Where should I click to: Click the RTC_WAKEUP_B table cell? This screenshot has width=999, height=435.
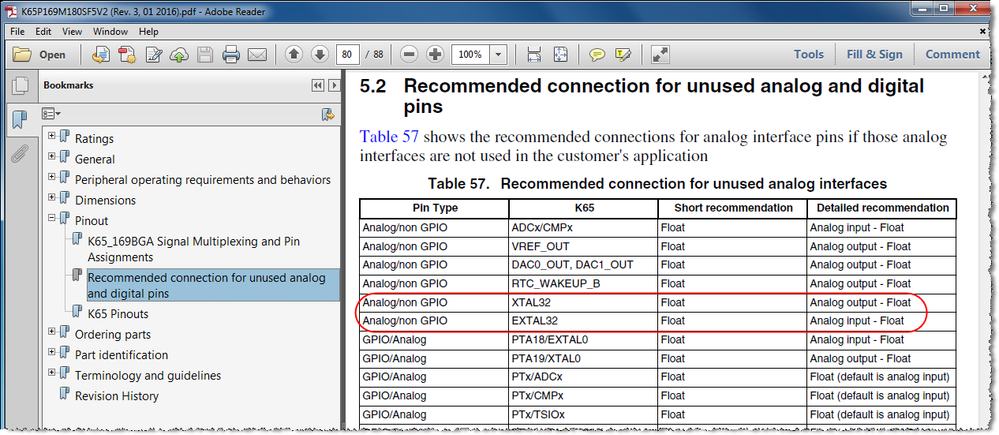tap(583, 283)
